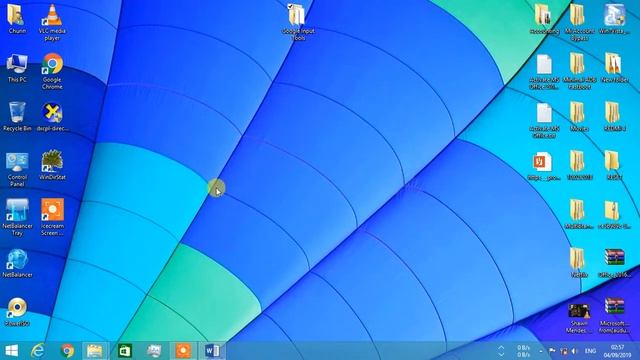Change input language ENG

click(x=590, y=351)
